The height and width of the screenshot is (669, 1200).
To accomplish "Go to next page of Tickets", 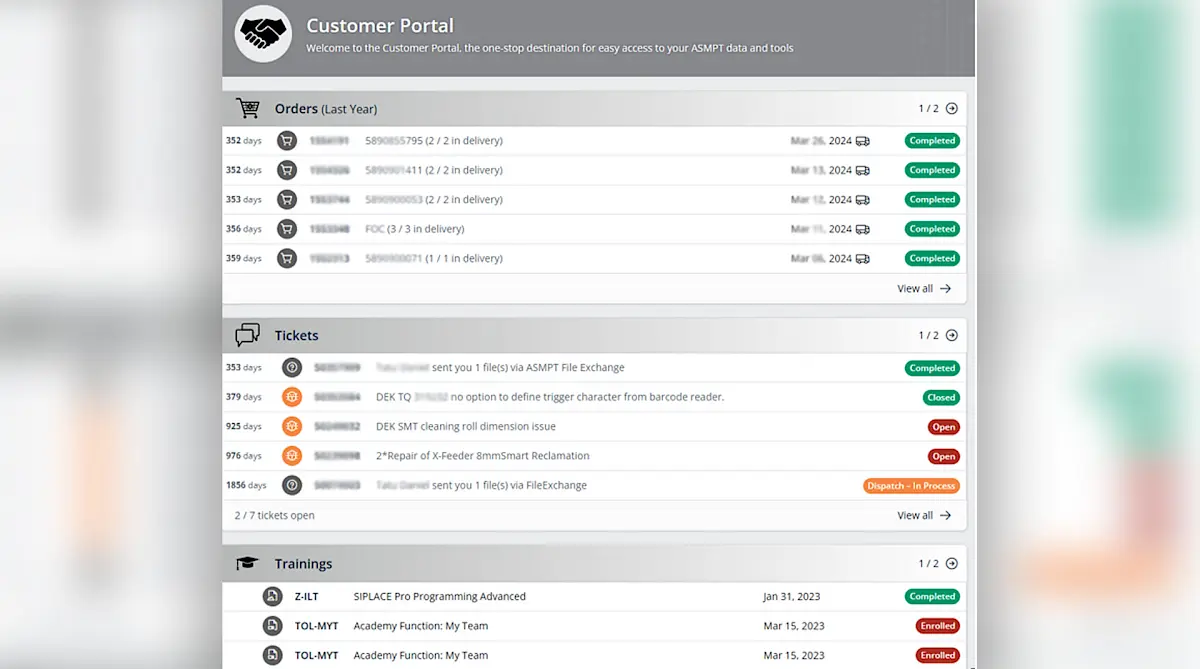I will [951, 336].
